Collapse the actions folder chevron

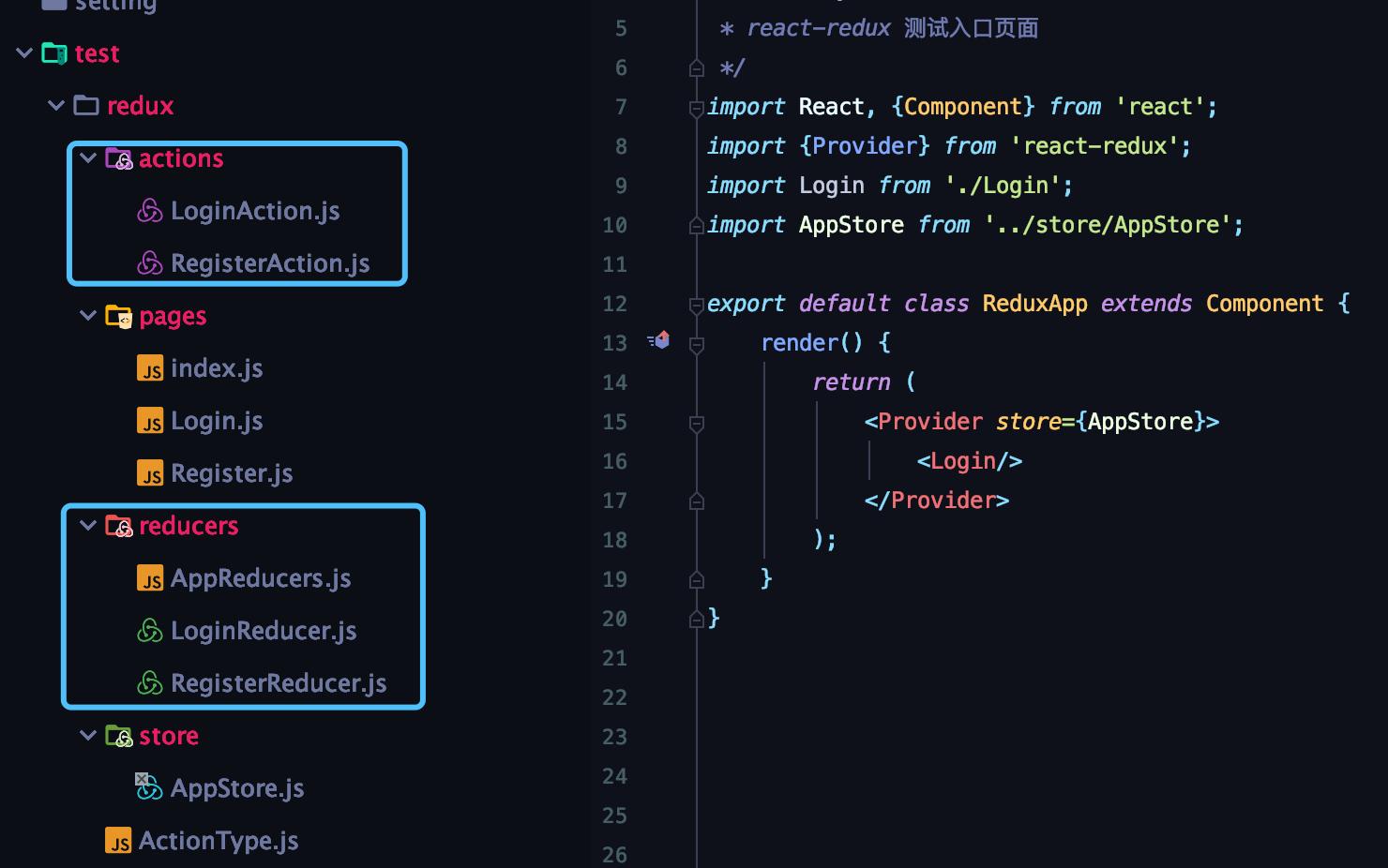(88, 158)
